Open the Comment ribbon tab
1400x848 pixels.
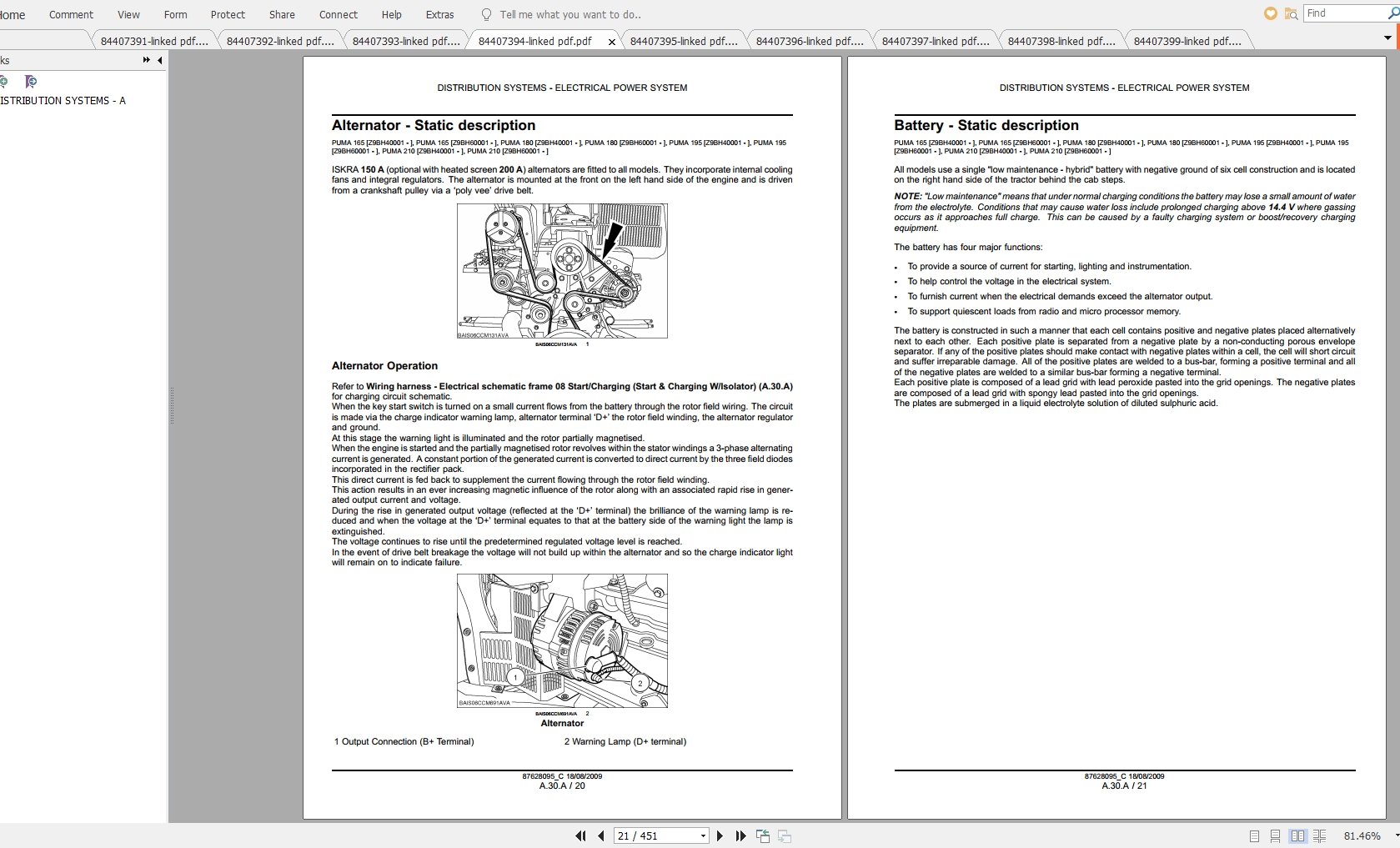point(71,15)
